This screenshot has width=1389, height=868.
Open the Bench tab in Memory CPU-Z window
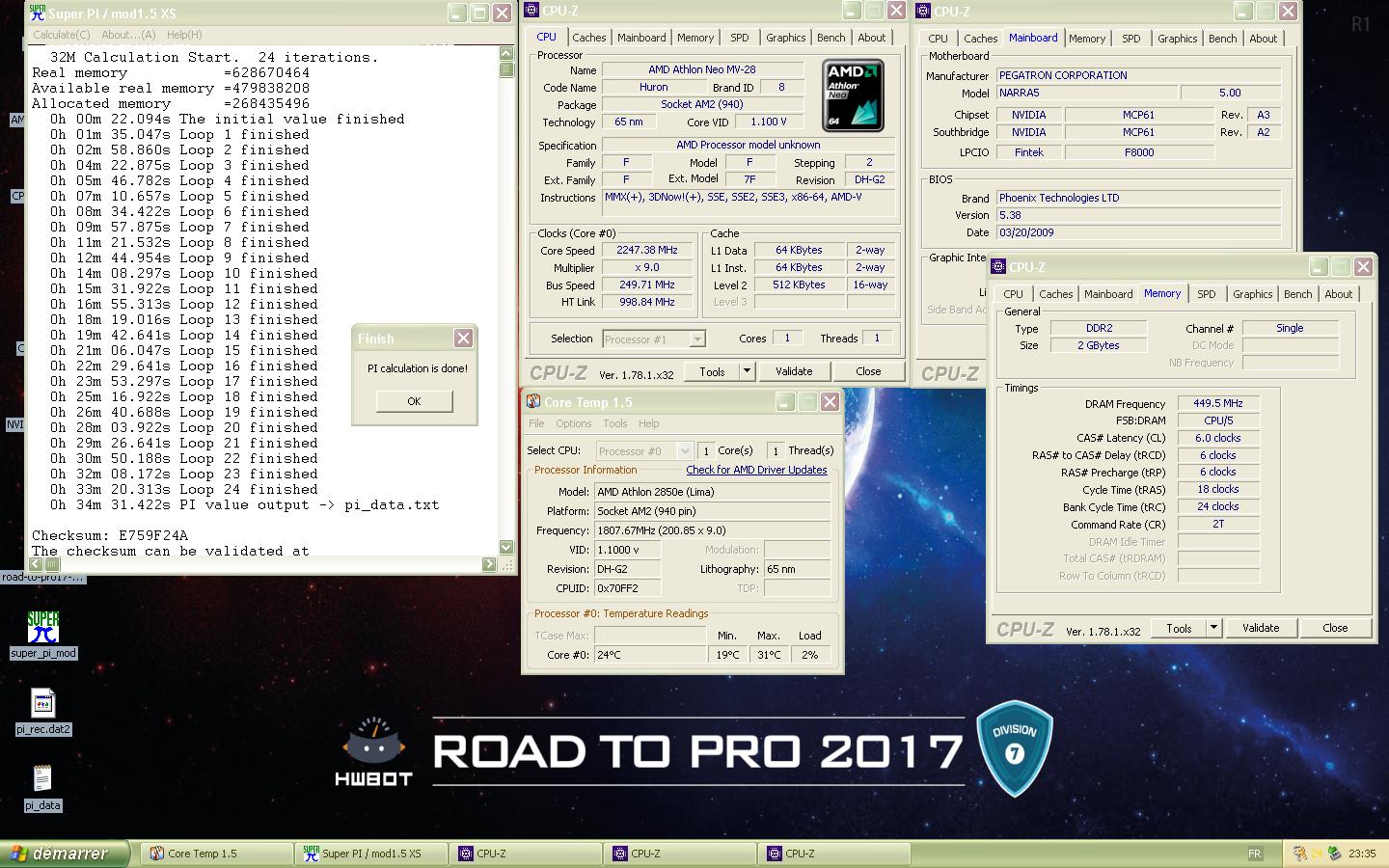pos(1297,294)
